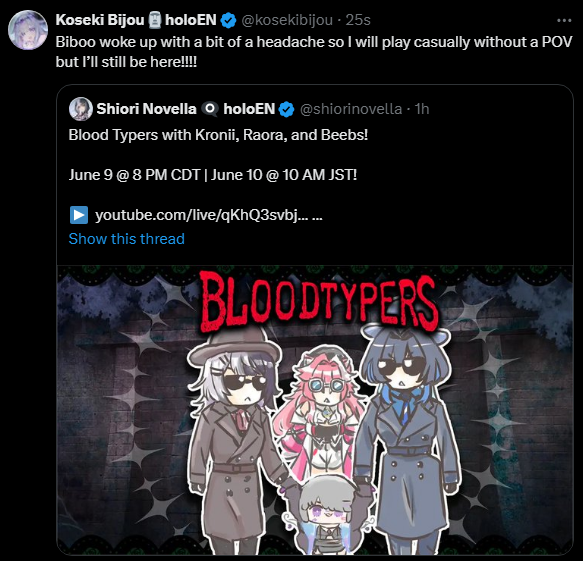Open the BLOODTYPERS stream thumbnail image
Screen dimensions: 583x561
point(315,410)
